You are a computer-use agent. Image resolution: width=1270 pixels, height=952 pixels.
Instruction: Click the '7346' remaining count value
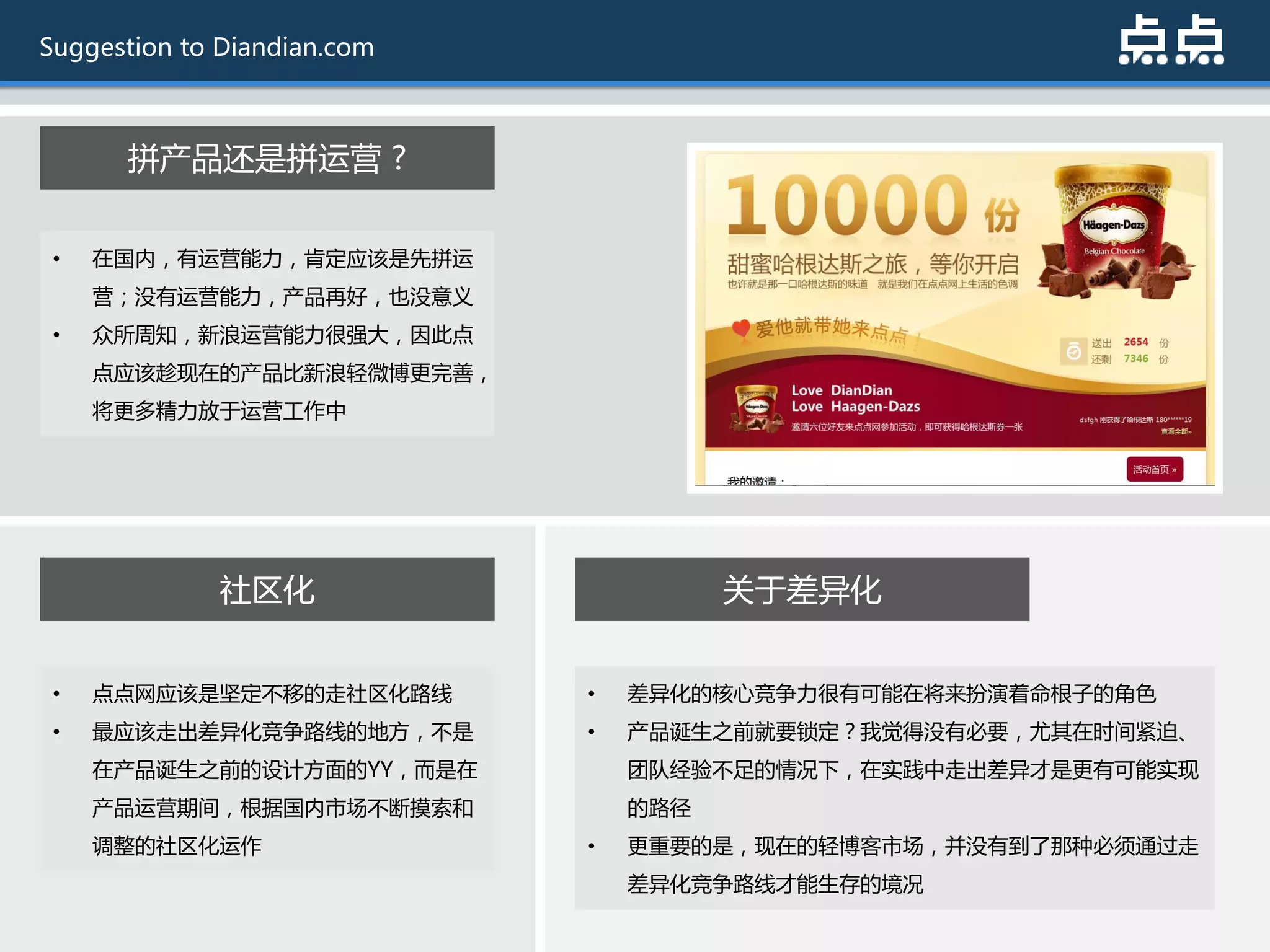pos(1135,359)
